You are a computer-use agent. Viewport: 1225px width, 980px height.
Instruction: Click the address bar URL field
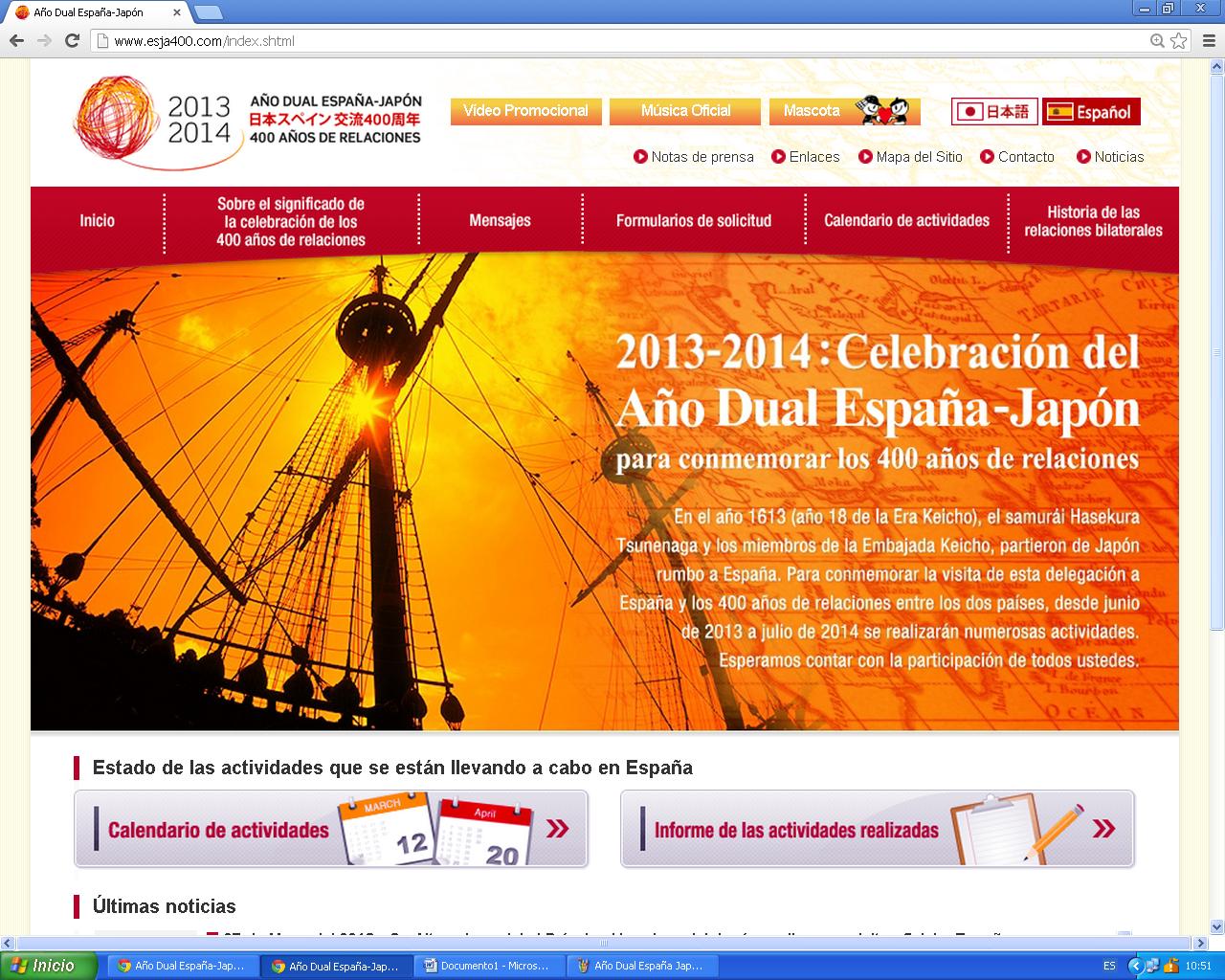coord(622,40)
